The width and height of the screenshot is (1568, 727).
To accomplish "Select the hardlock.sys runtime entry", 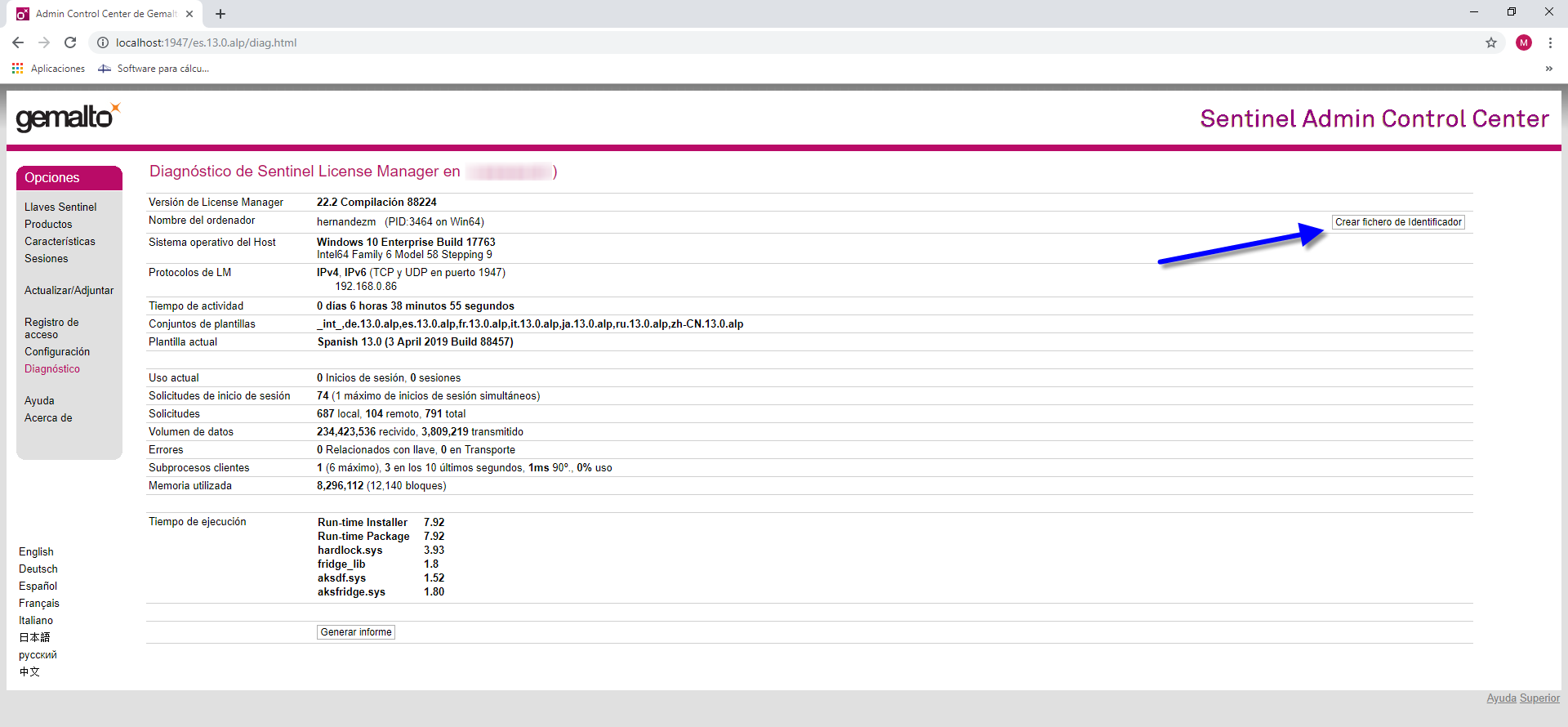I will (350, 551).
